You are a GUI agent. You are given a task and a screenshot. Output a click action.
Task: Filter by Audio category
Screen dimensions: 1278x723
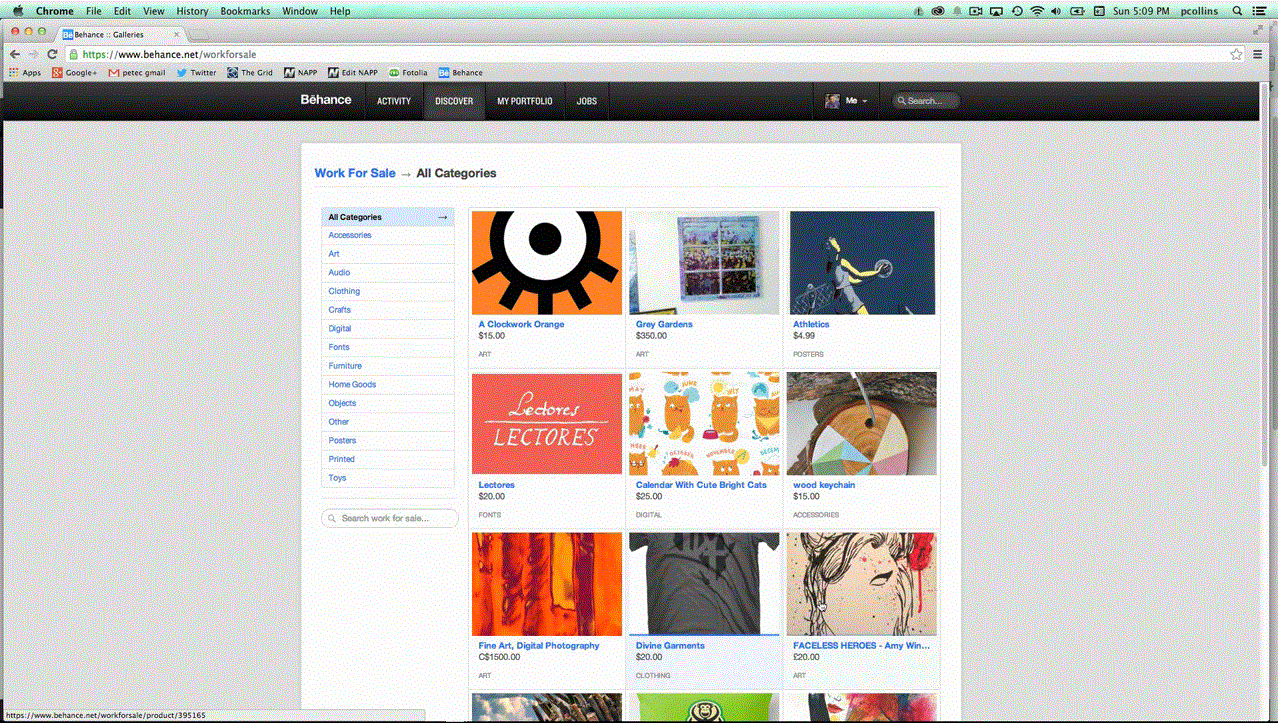(x=339, y=272)
